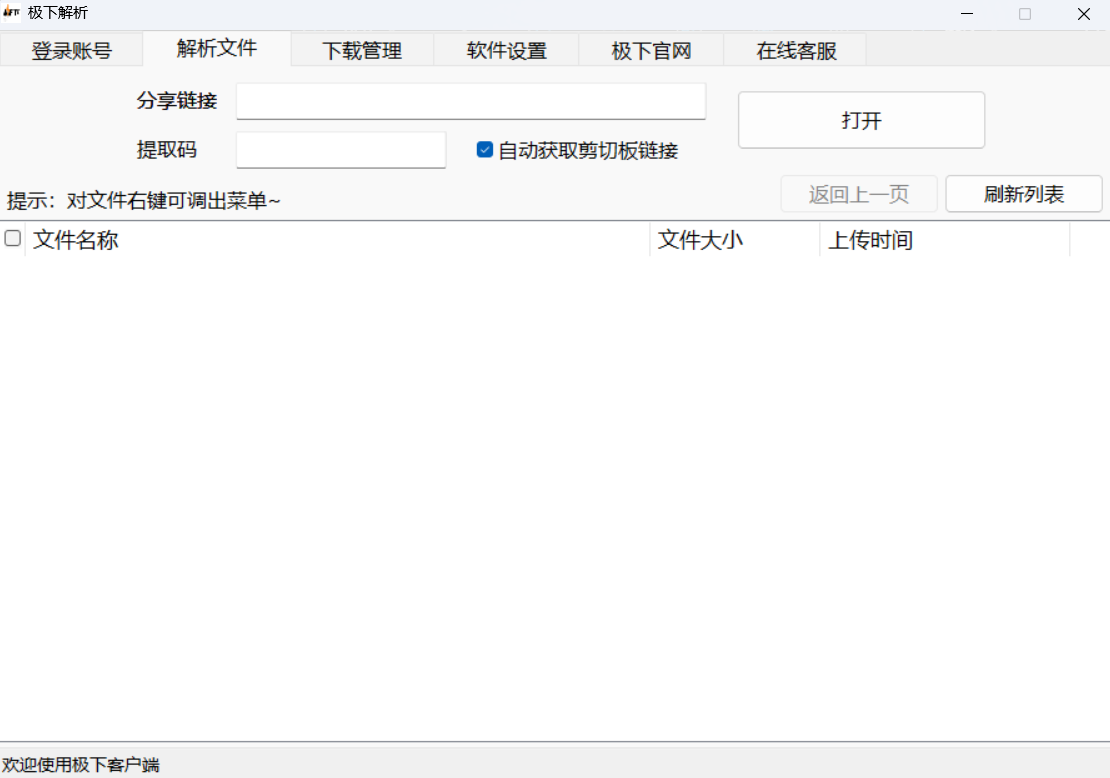Visit the 极下官网 page

[x=650, y=50]
